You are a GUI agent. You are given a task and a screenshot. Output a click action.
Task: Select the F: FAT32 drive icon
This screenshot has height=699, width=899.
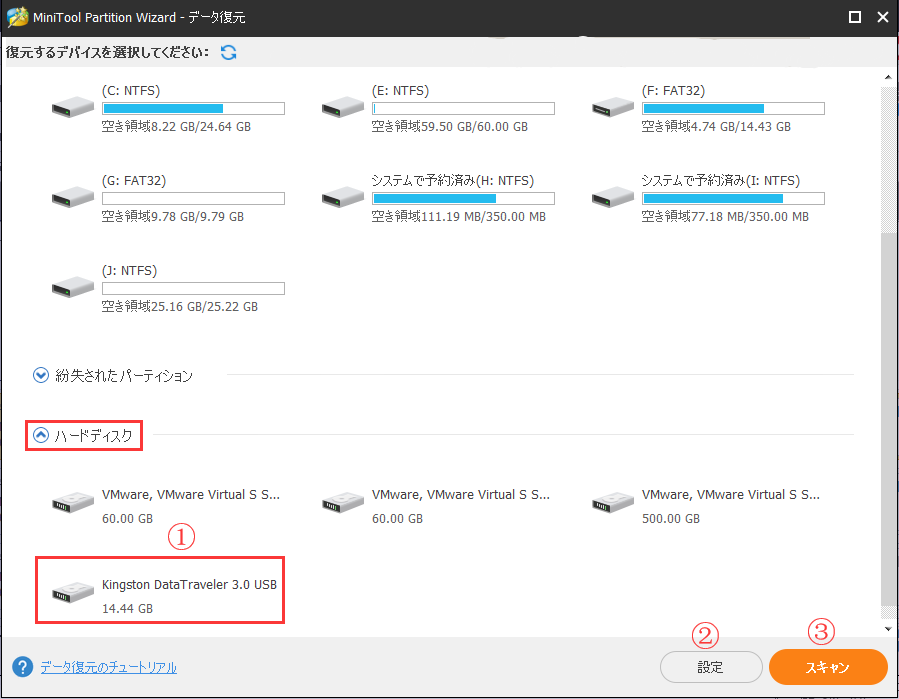[x=613, y=107]
